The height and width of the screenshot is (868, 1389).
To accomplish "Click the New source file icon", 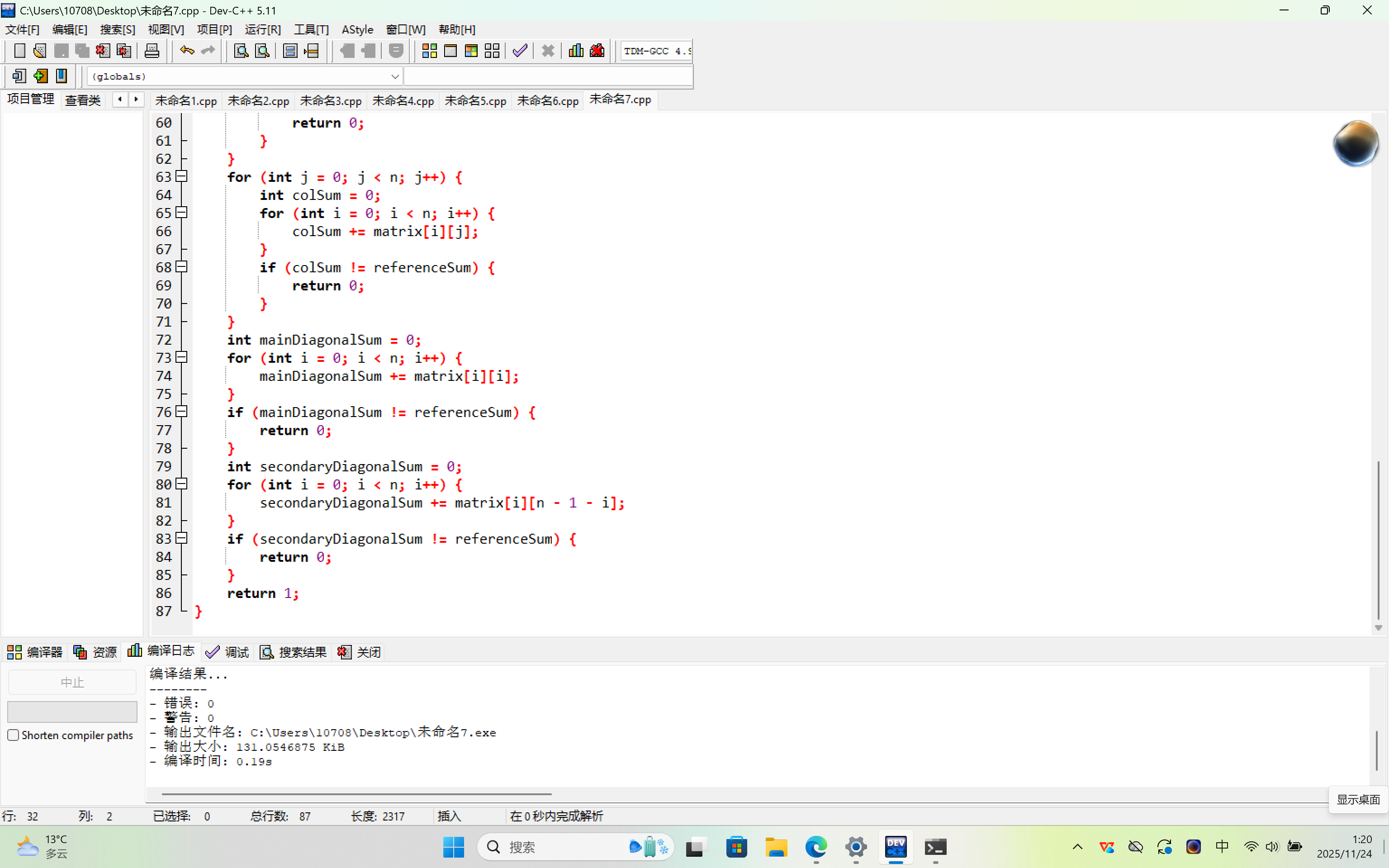I will (x=19, y=51).
